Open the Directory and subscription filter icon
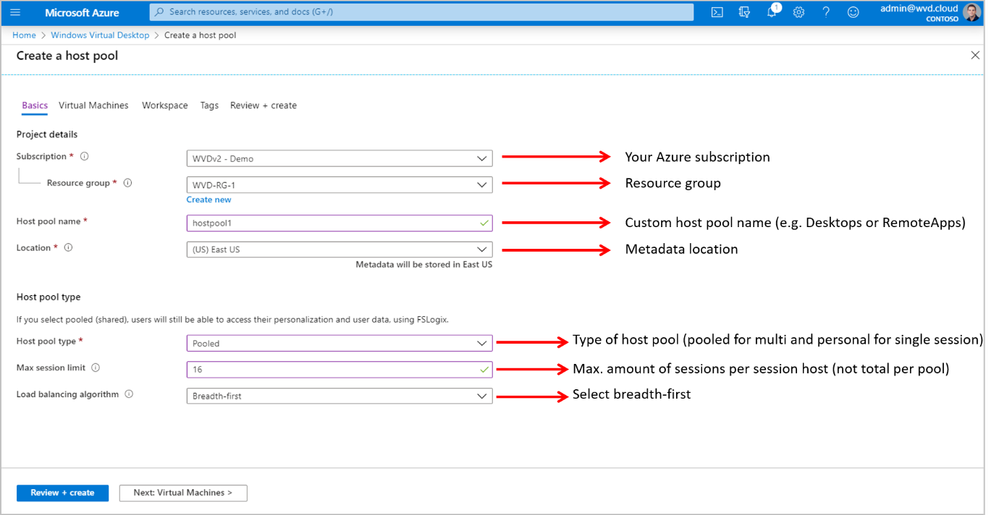The height and width of the screenshot is (515, 999). tap(744, 12)
